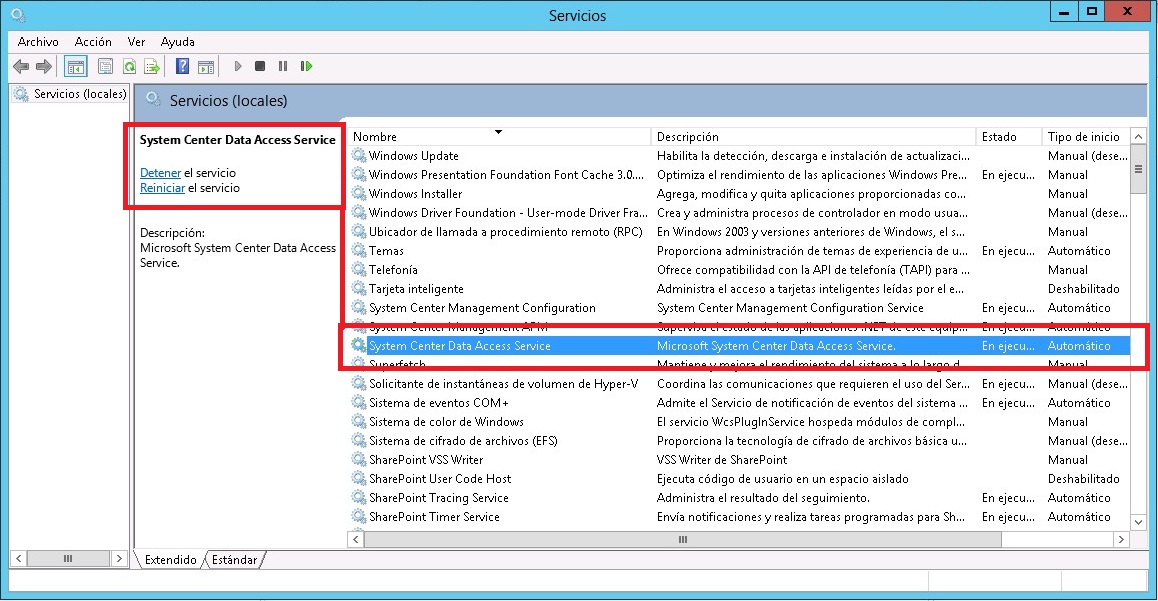Click the Reiniciar service link

(161, 188)
